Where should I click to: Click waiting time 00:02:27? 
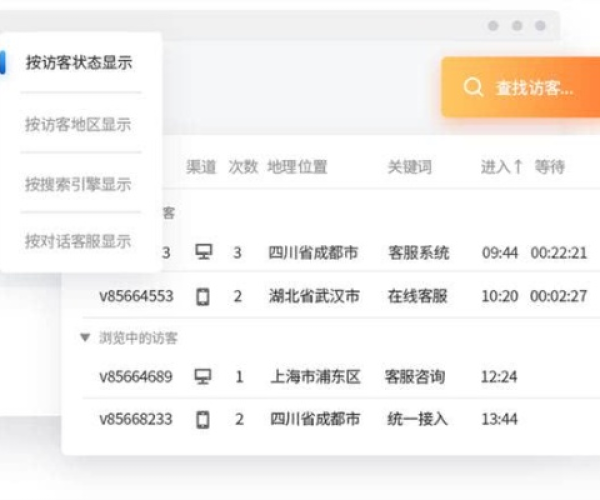558,296
